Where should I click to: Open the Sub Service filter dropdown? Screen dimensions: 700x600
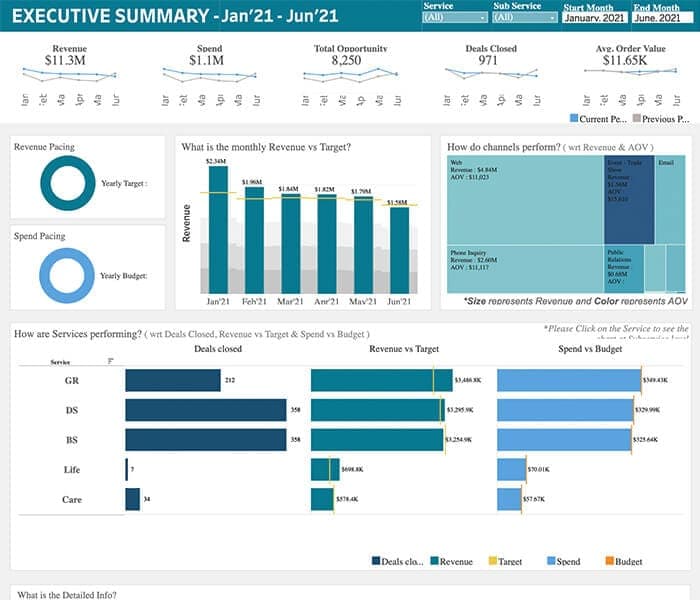coord(525,17)
